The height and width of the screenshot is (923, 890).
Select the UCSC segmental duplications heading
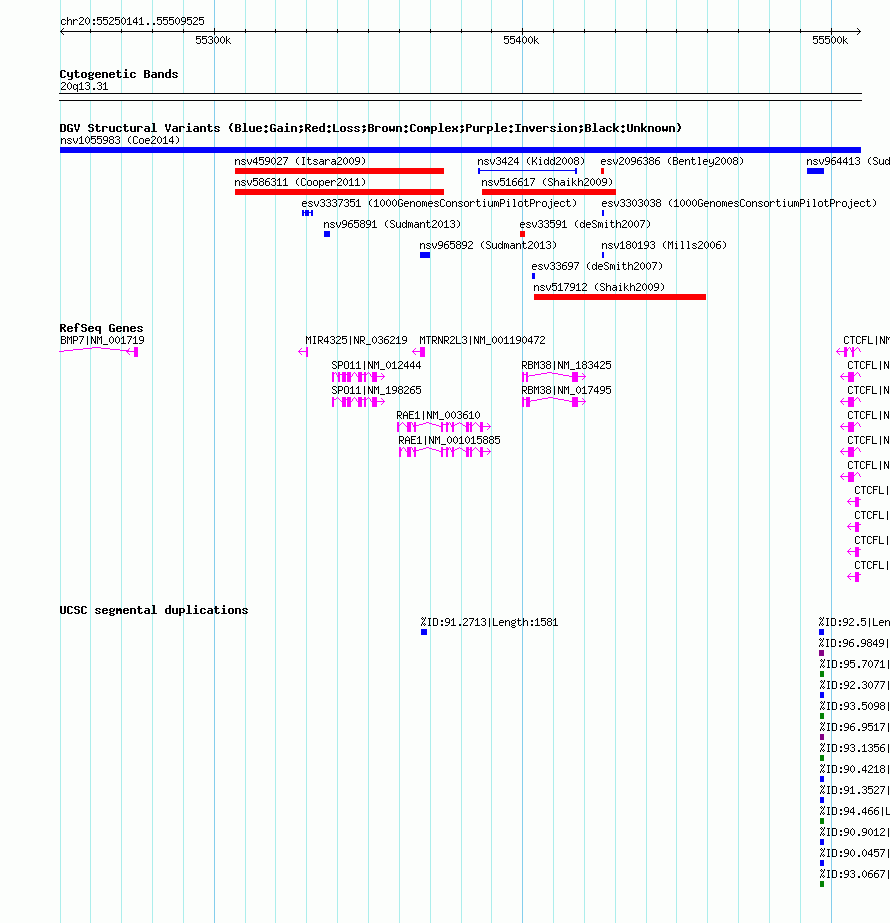[154, 610]
